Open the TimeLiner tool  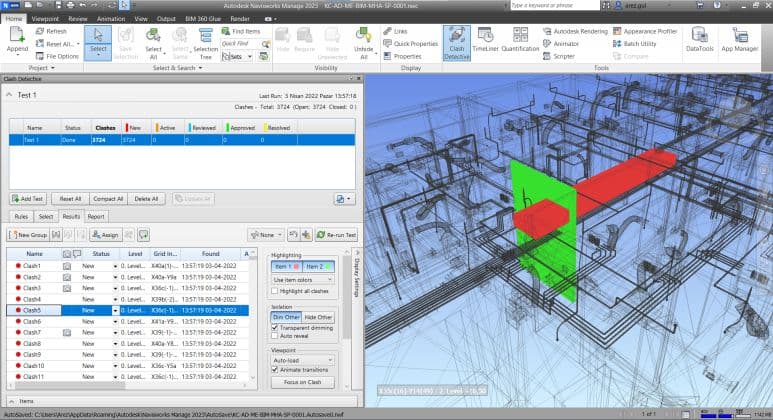486,39
